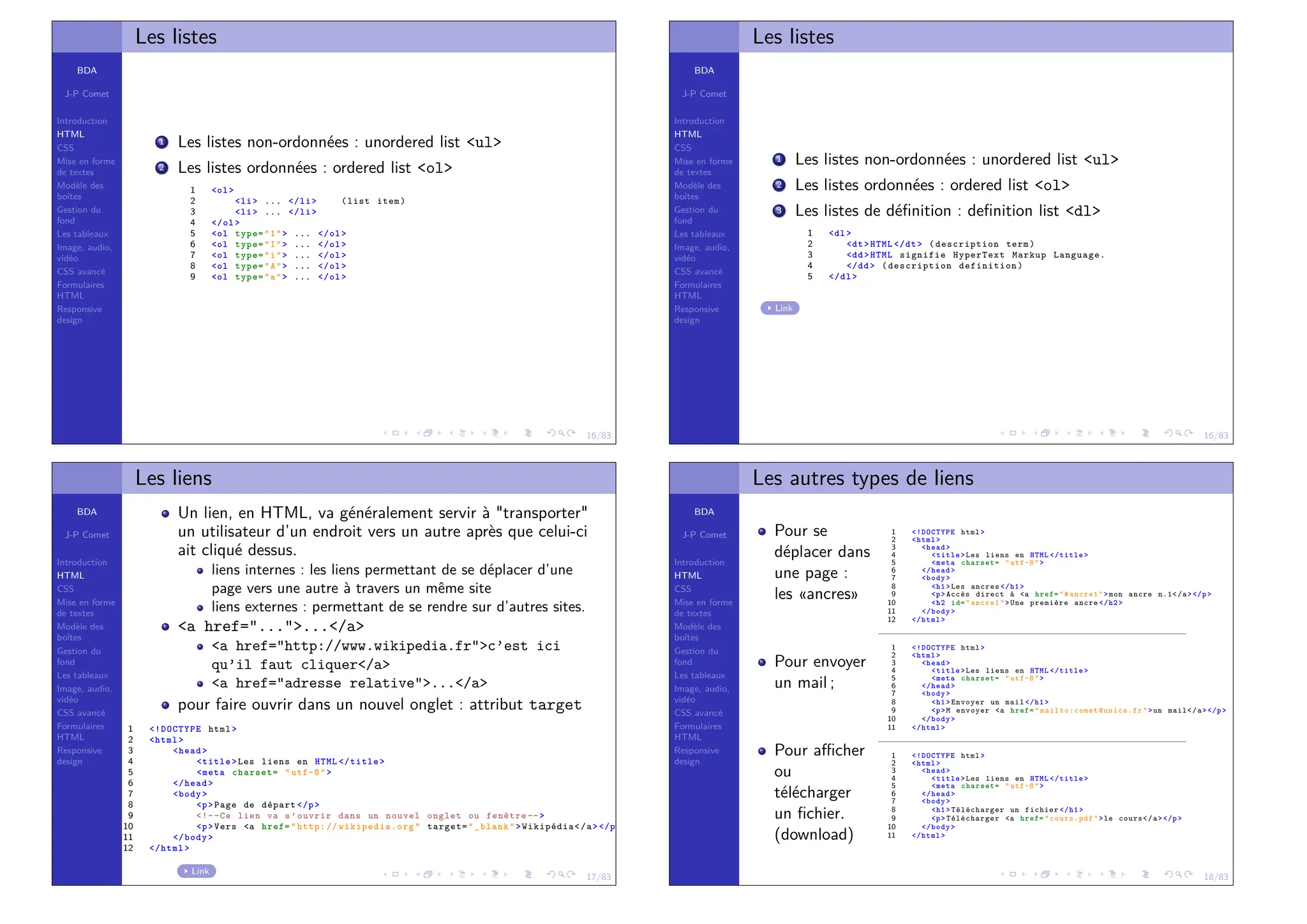Click page number 17/83 on 'Les liens' slide
The image size is (1307, 924).
coord(598,877)
